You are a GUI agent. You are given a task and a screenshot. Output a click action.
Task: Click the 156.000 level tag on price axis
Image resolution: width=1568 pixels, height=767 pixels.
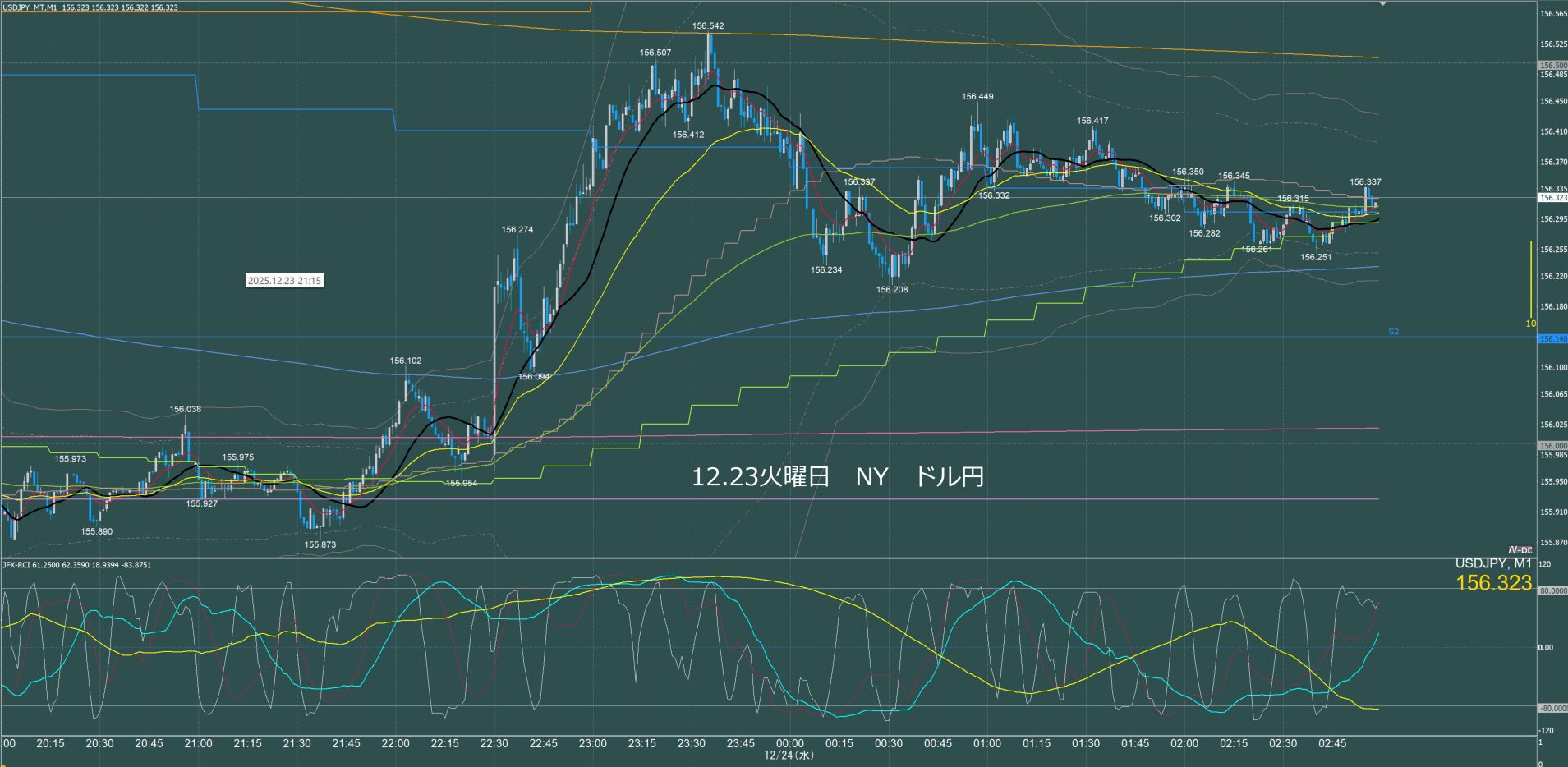click(1552, 445)
